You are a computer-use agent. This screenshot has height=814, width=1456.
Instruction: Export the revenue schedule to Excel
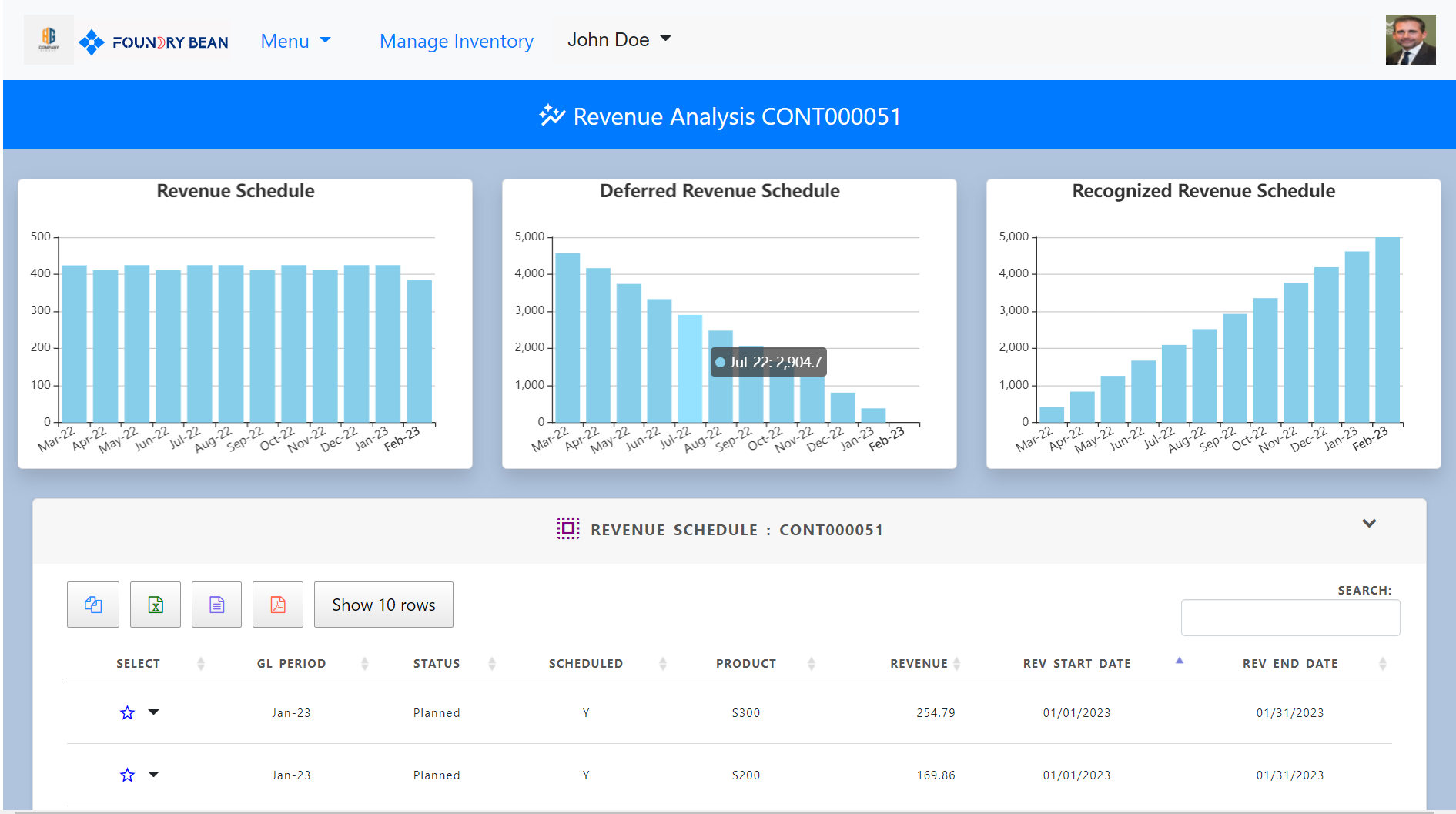(x=155, y=605)
